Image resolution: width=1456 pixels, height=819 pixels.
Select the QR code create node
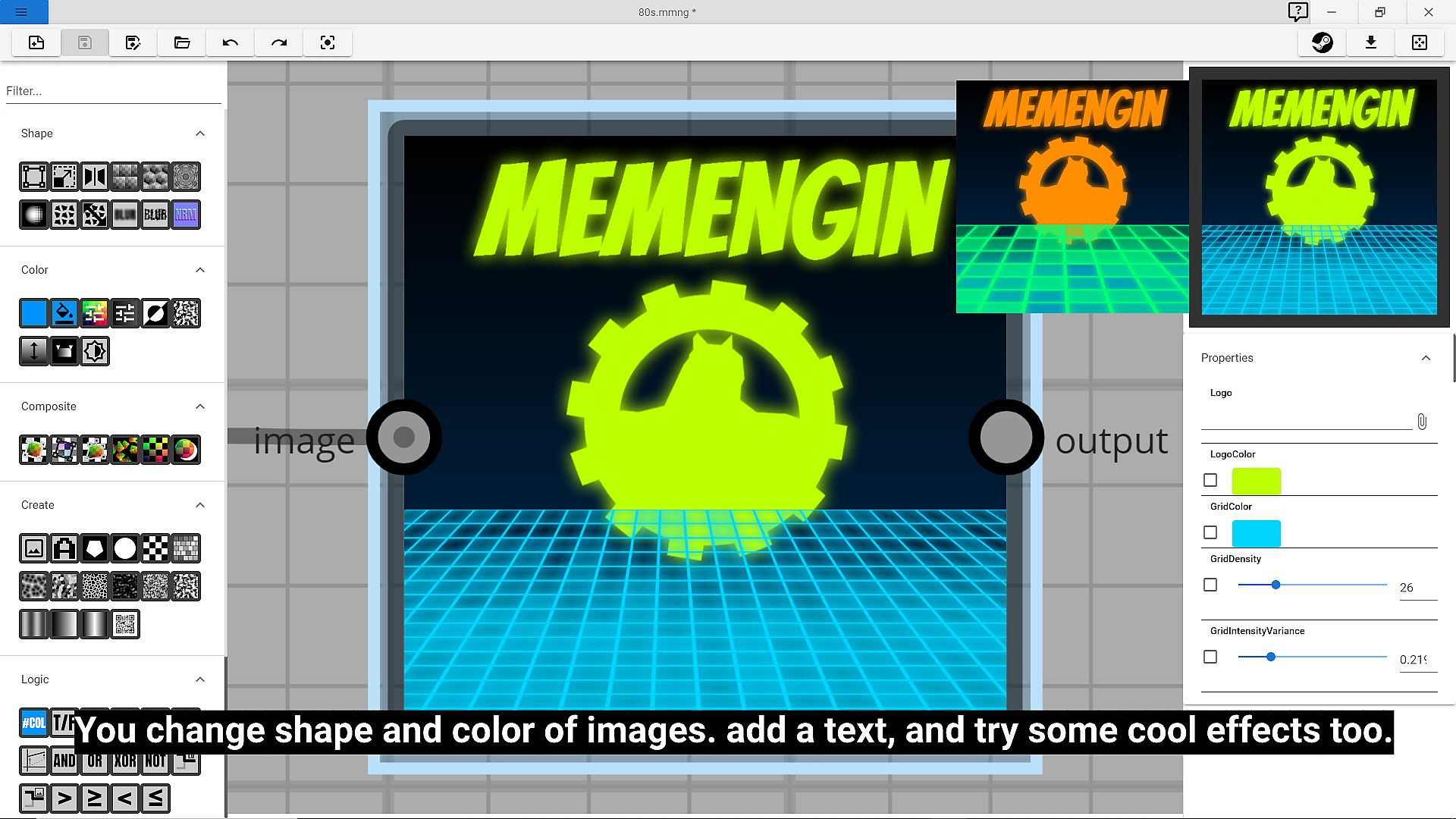click(x=125, y=624)
